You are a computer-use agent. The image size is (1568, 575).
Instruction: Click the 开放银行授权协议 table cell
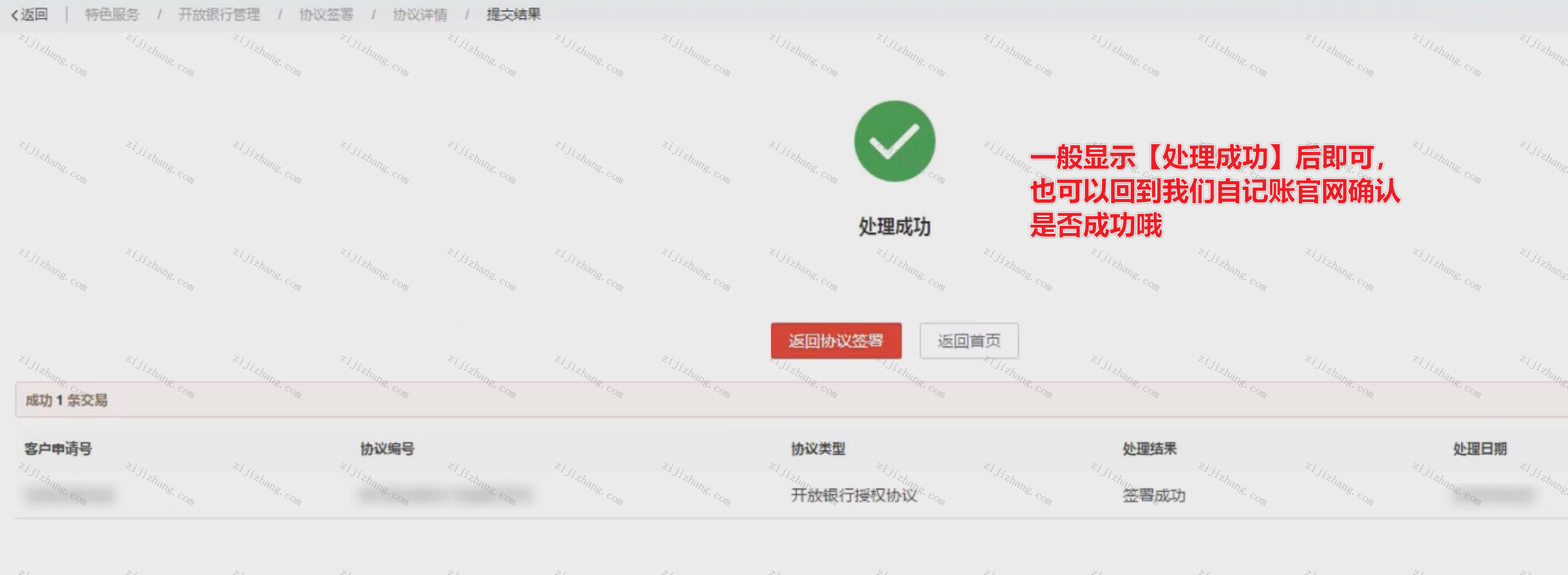click(853, 495)
